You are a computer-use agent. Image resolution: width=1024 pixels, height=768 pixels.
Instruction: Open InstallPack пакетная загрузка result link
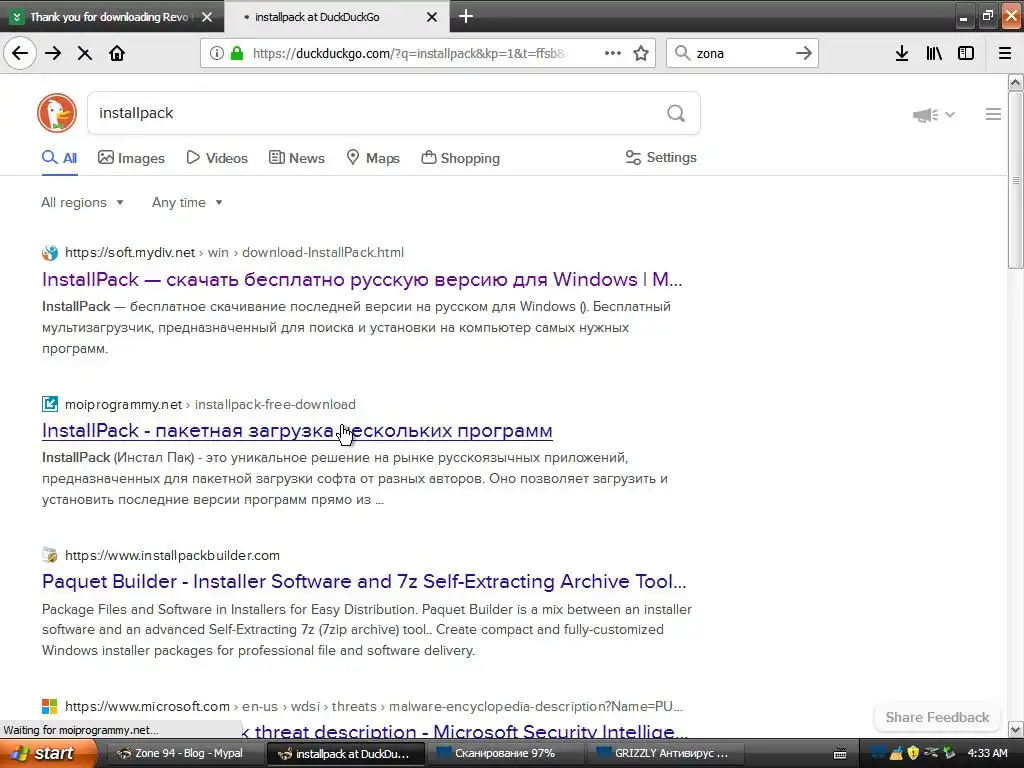click(297, 431)
